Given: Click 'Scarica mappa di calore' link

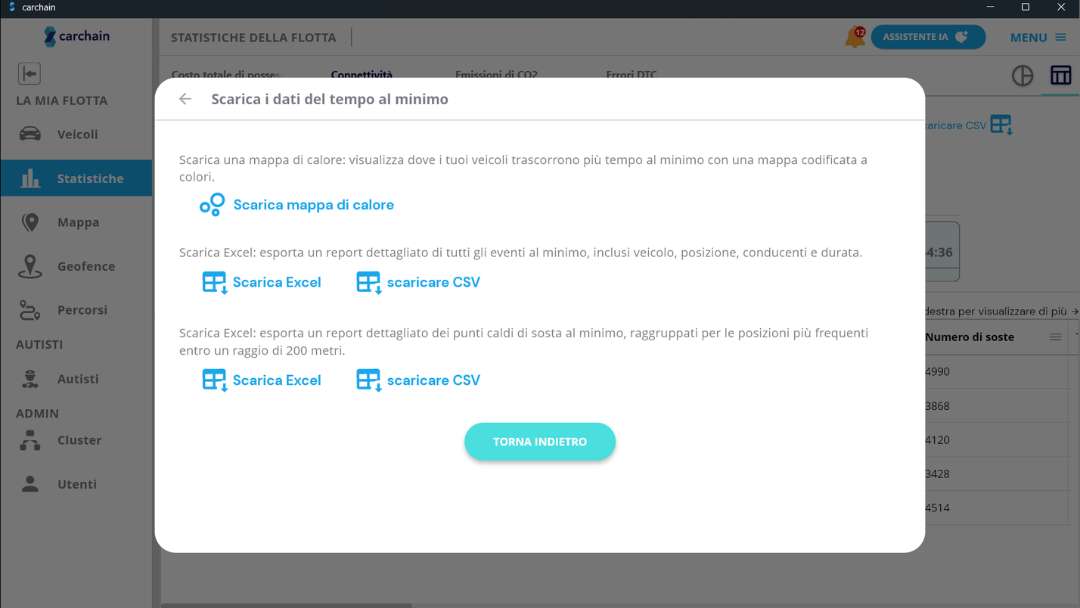Looking at the screenshot, I should 313,205.
